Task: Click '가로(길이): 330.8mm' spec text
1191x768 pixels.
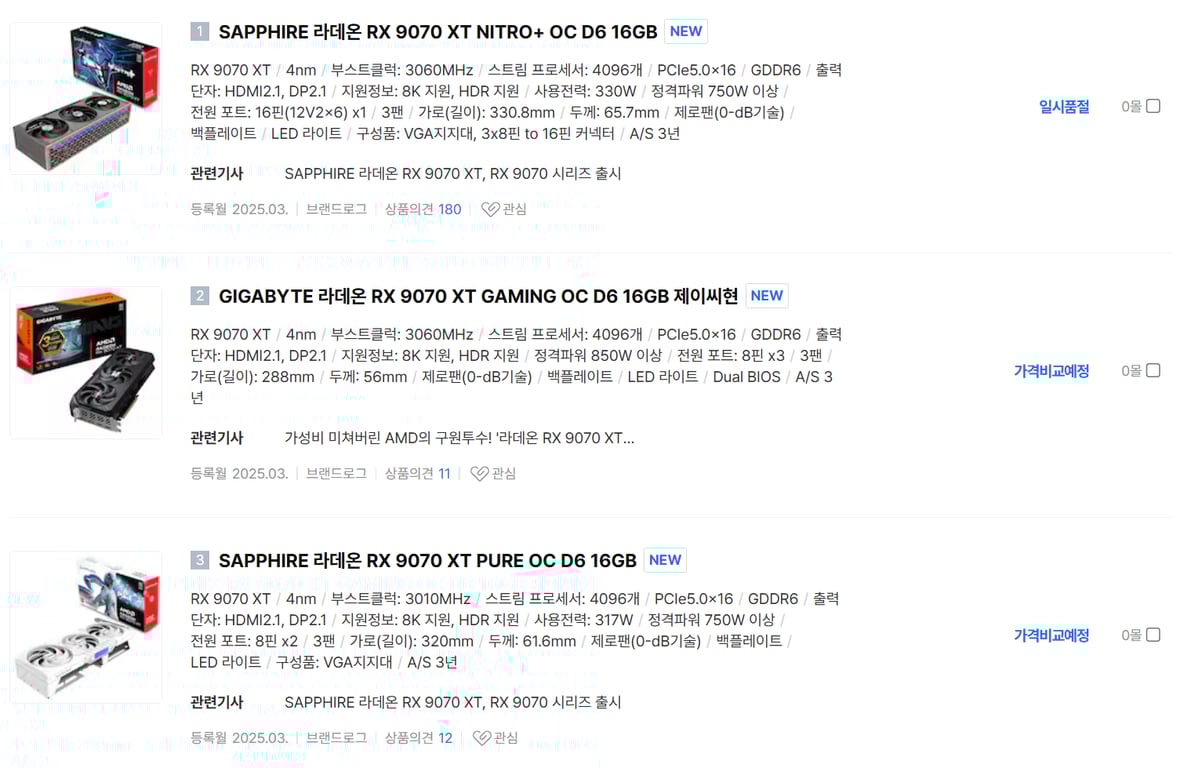Action: click(x=486, y=112)
